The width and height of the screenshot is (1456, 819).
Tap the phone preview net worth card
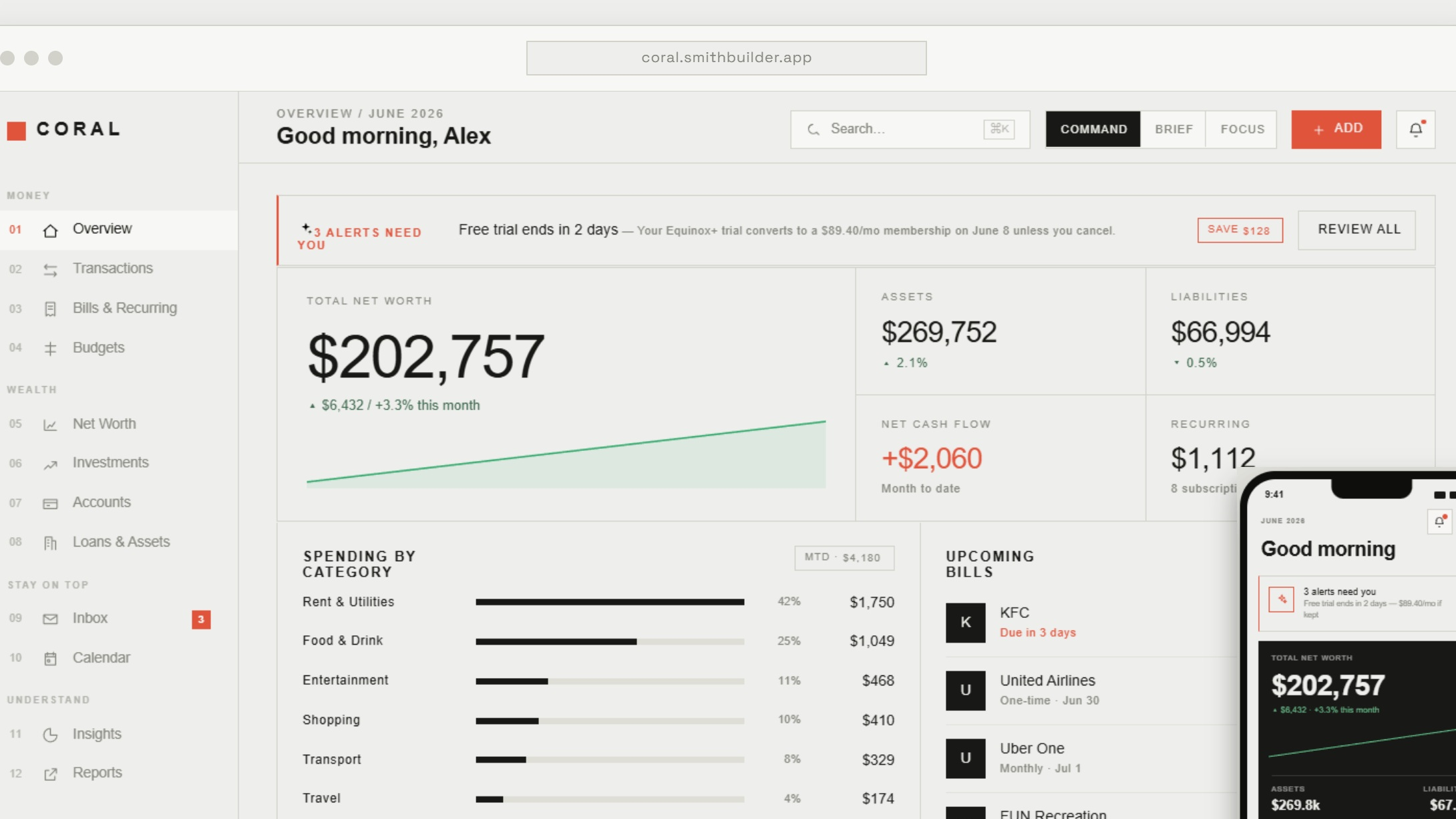[1357, 730]
